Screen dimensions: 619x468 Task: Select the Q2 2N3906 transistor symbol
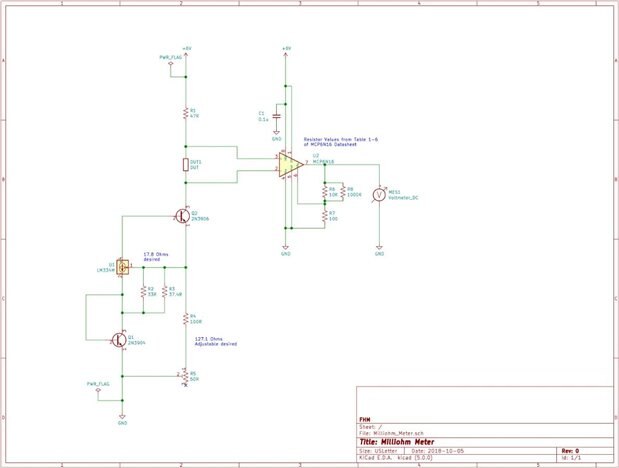point(183,216)
